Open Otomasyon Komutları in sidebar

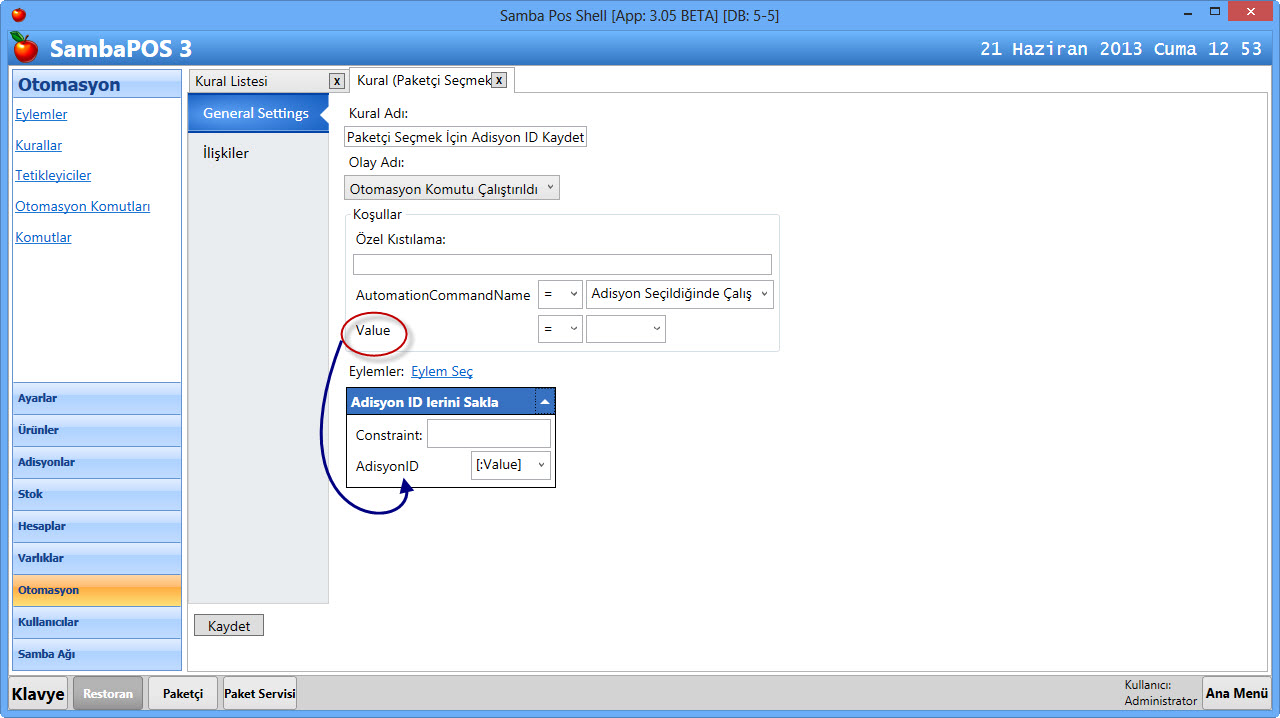click(82, 206)
